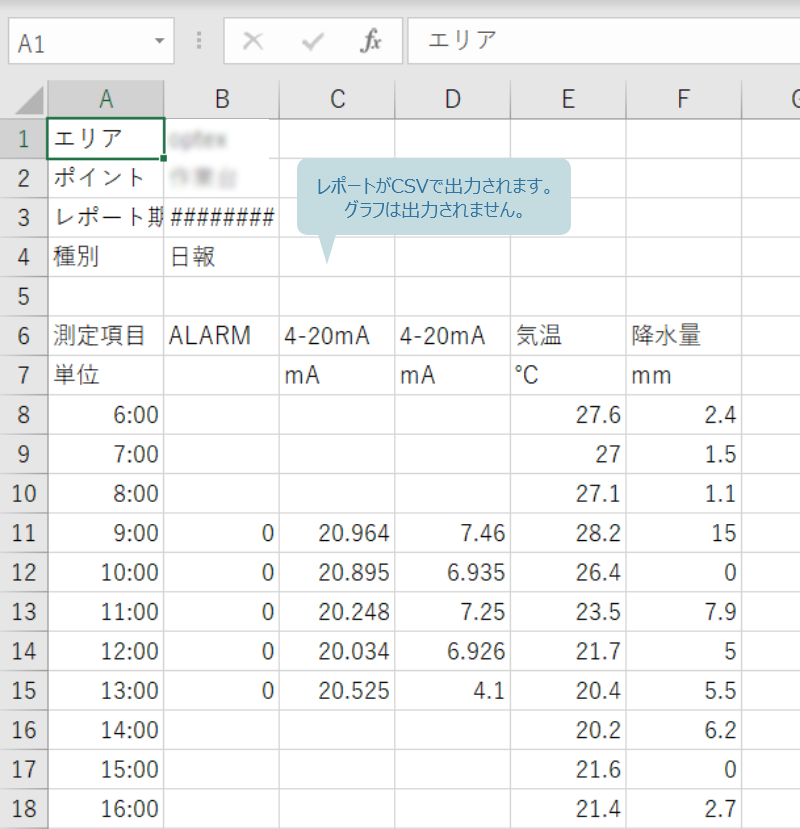Click cell with temperature 20.4

point(568,690)
